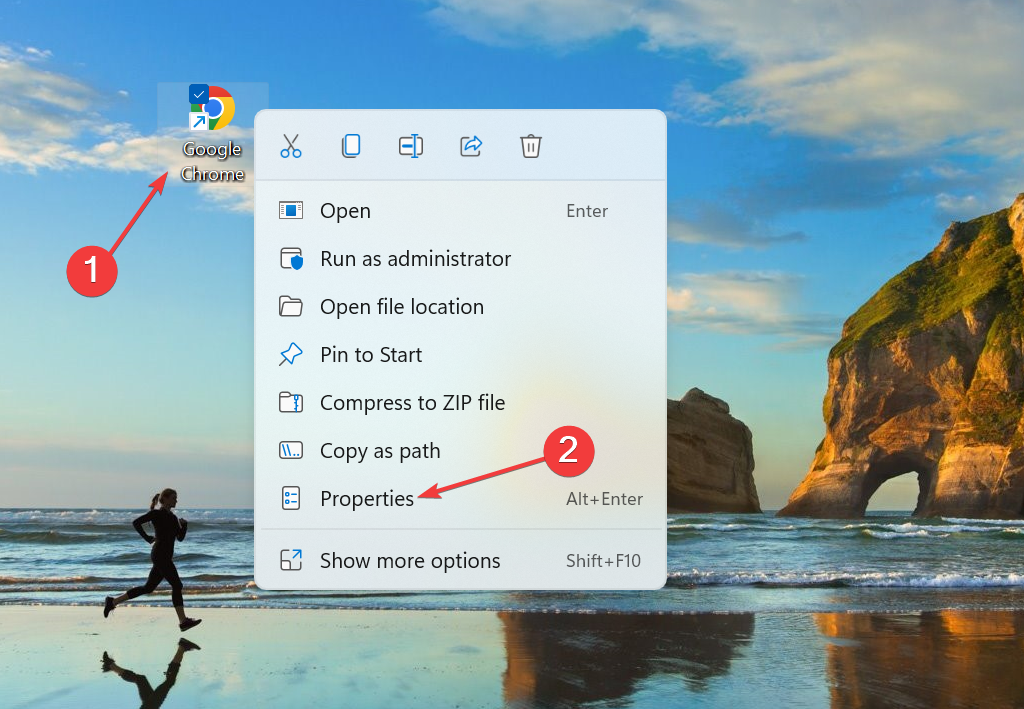The width and height of the screenshot is (1024, 709).
Task: Pin Chrome to Start
Action: tap(370, 354)
